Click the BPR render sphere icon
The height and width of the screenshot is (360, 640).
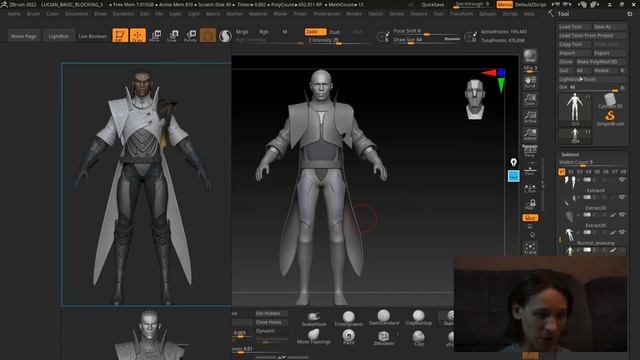[530, 56]
